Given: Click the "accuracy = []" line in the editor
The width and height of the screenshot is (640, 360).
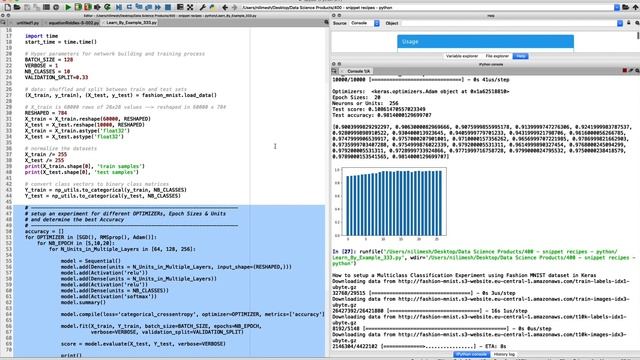Looking at the screenshot, I should (44, 231).
